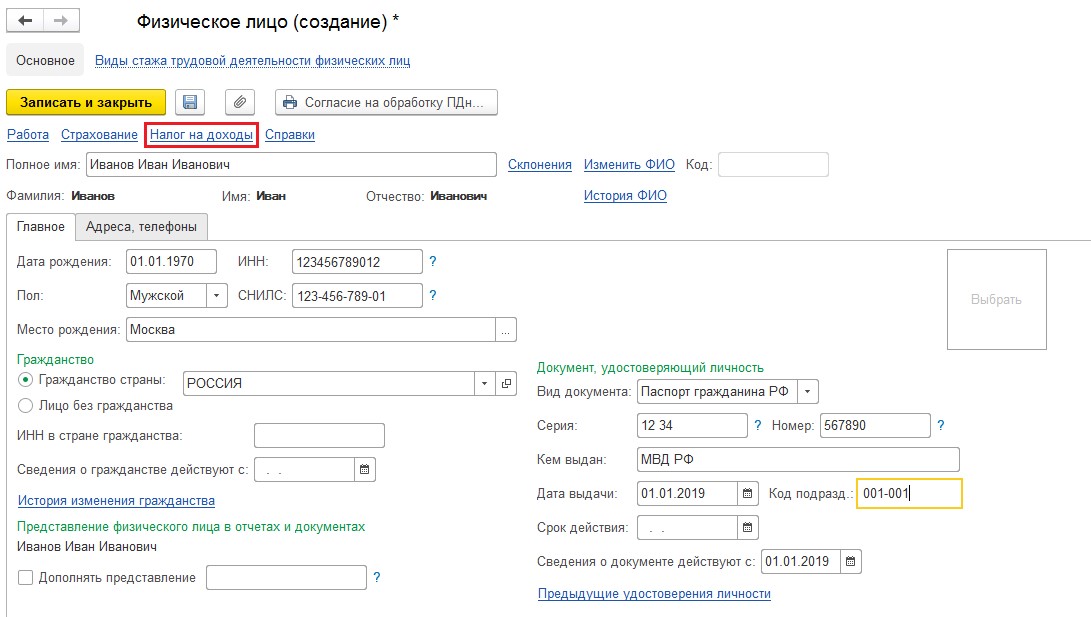
Task: Open the РОССИЯ country dropdown arrow
Action: point(485,383)
